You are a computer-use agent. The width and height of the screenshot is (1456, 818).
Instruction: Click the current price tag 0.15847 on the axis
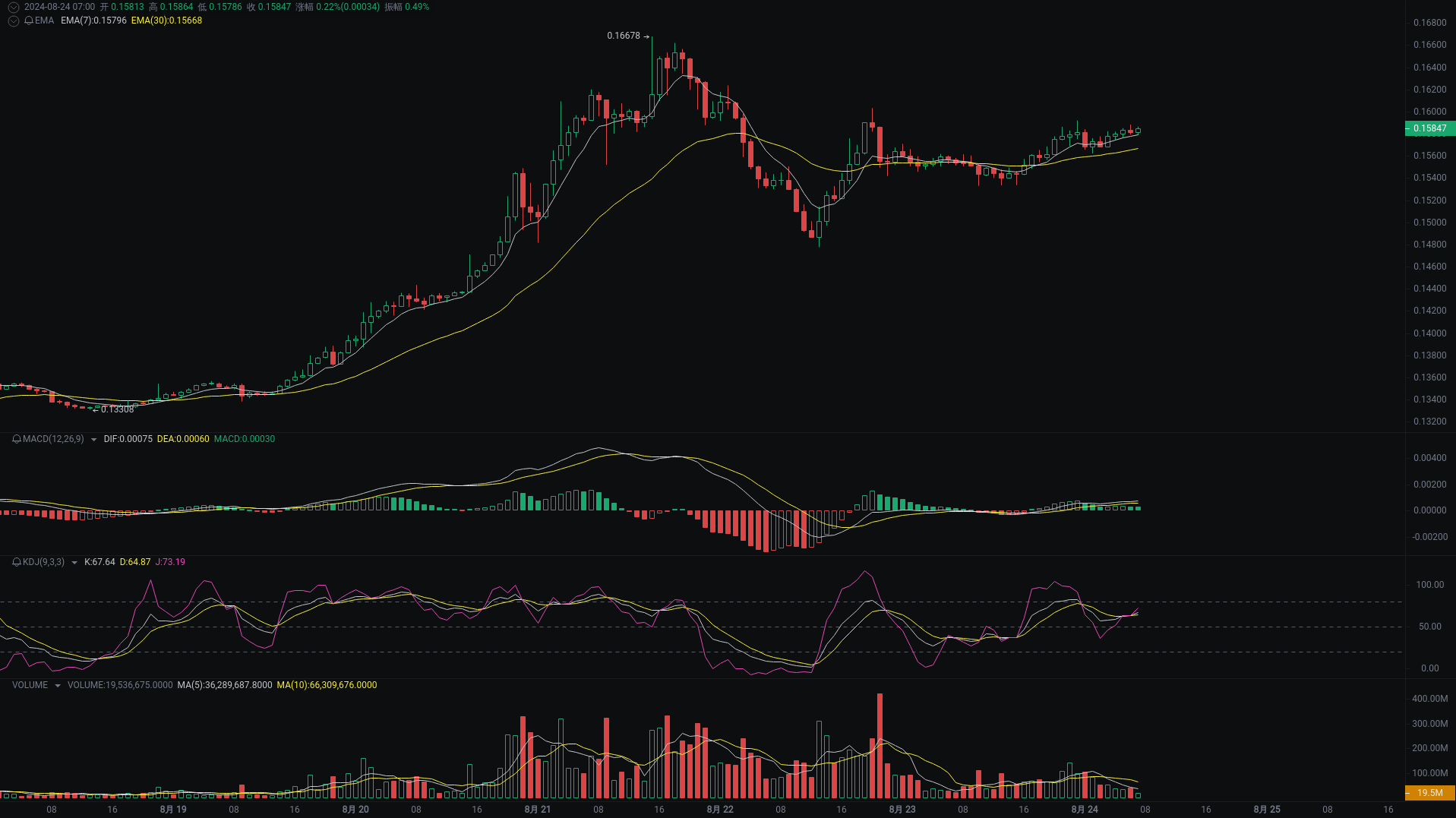1429,128
